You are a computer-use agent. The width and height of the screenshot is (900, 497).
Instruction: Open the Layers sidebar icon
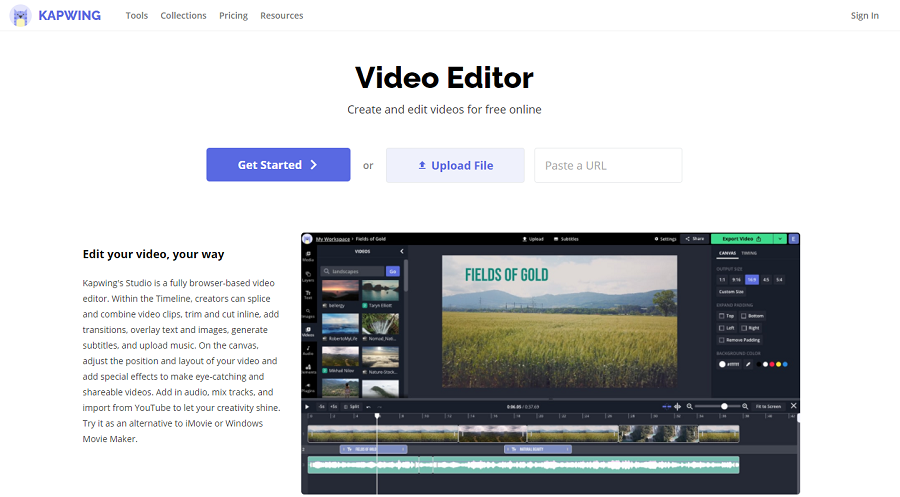click(308, 276)
